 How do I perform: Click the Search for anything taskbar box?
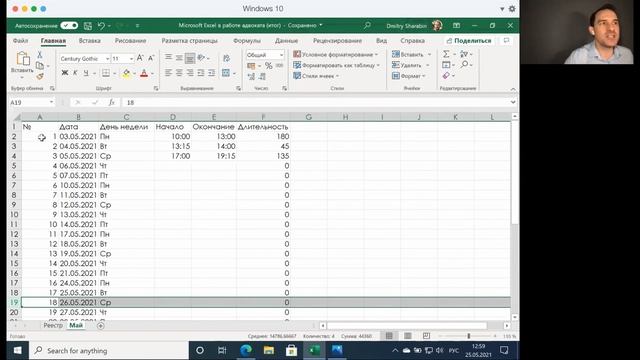tap(108, 351)
